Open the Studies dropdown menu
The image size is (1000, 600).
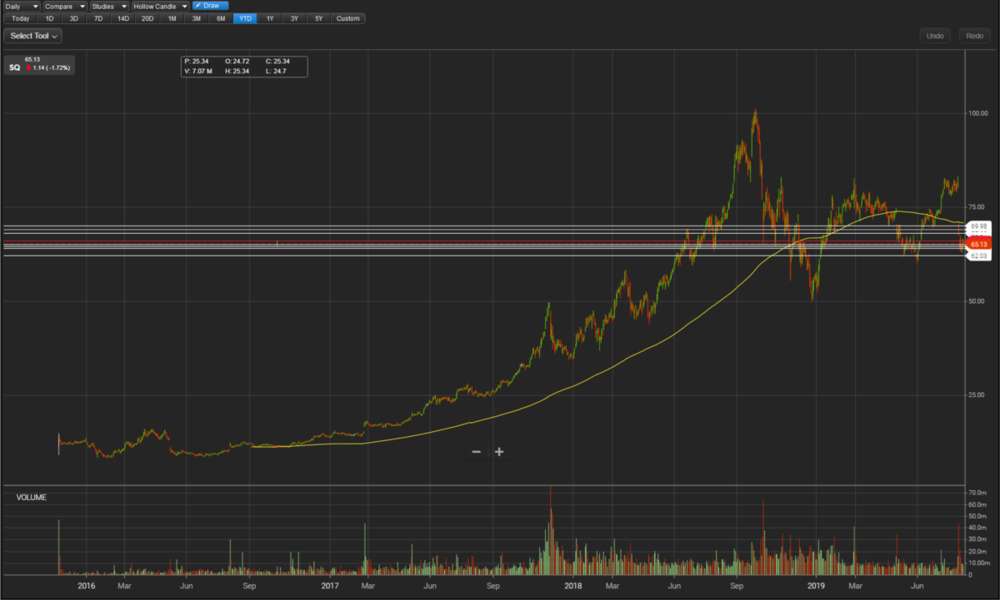pos(109,6)
